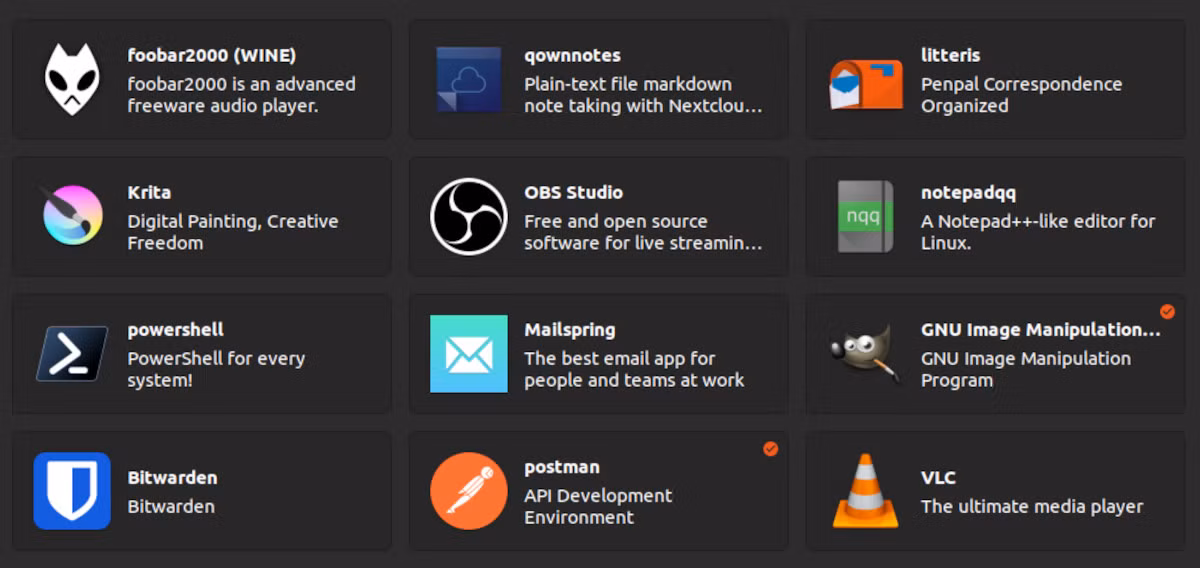The height and width of the screenshot is (568, 1200).
Task: Open the notepadqq app title
Action: point(968,192)
